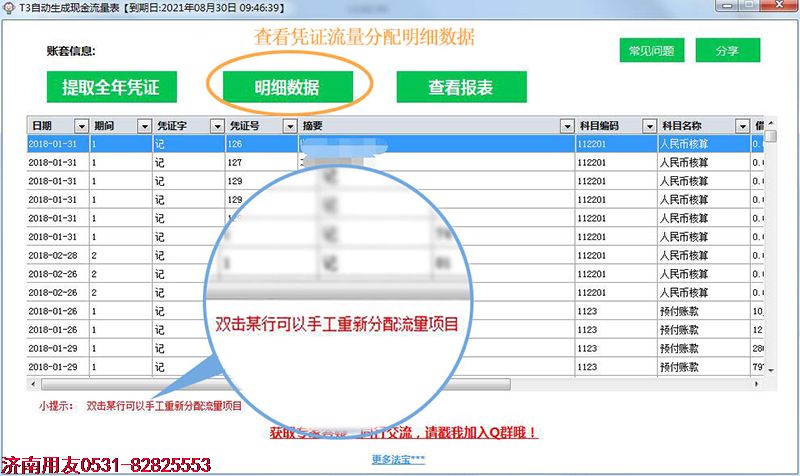Click the vertical scrollbar down arrow
The width and height of the screenshot is (800, 476).
(x=769, y=370)
